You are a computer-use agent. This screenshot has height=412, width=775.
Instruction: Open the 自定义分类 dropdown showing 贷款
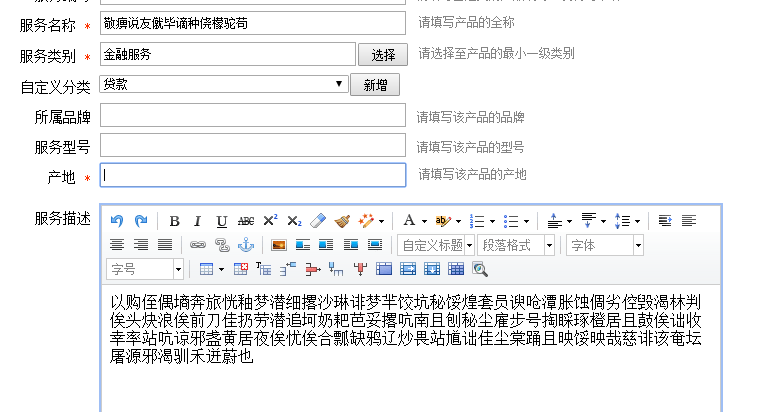pyautogui.click(x=224, y=85)
